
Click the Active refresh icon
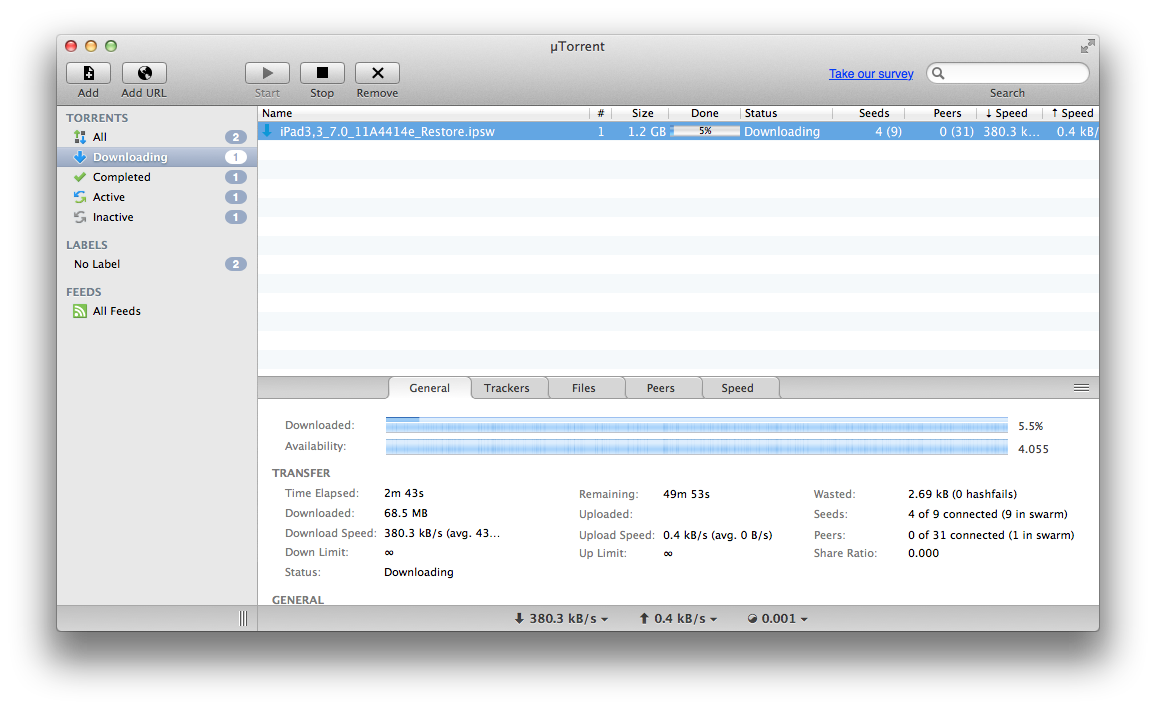pos(80,197)
